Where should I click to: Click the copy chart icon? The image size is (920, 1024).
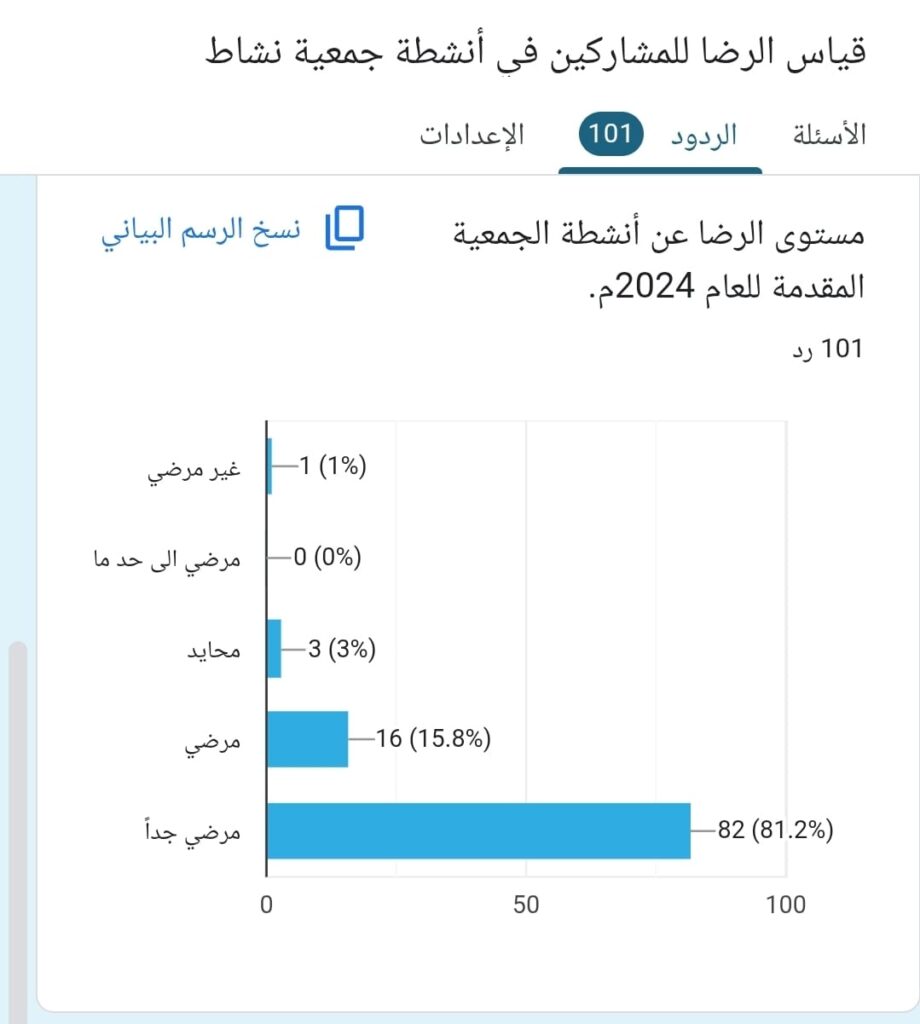click(345, 228)
